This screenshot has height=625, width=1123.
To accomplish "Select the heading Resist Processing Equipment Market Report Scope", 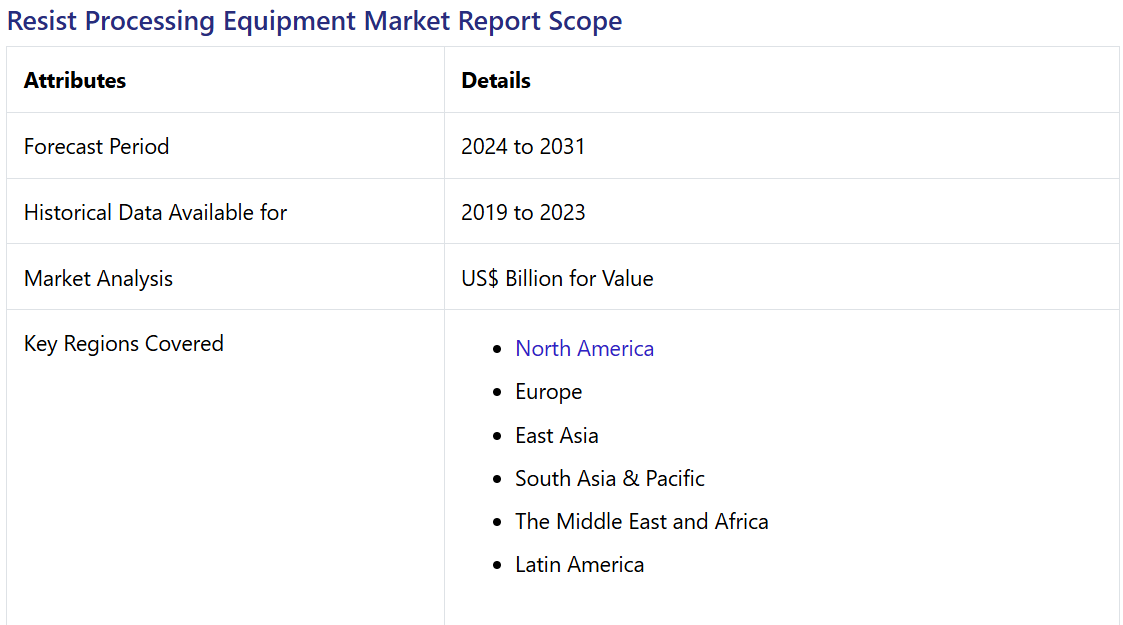I will (314, 21).
